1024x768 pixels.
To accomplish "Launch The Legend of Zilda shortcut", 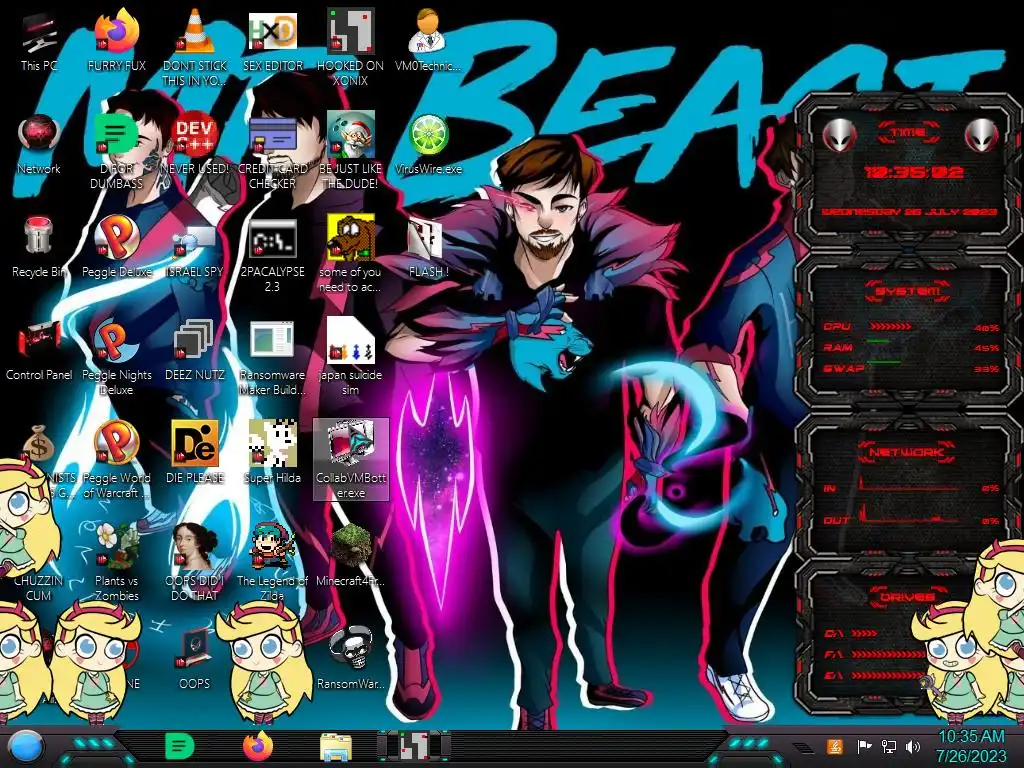I will point(272,562).
